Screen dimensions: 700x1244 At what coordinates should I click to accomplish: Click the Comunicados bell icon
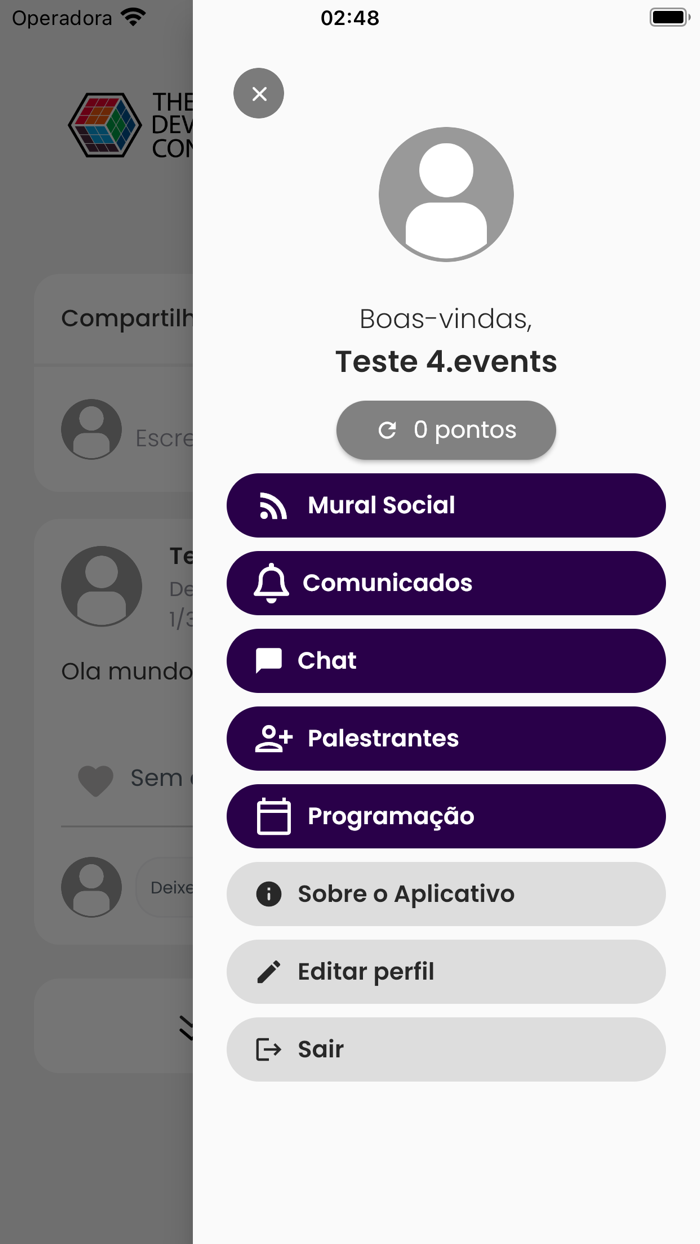(x=271, y=583)
